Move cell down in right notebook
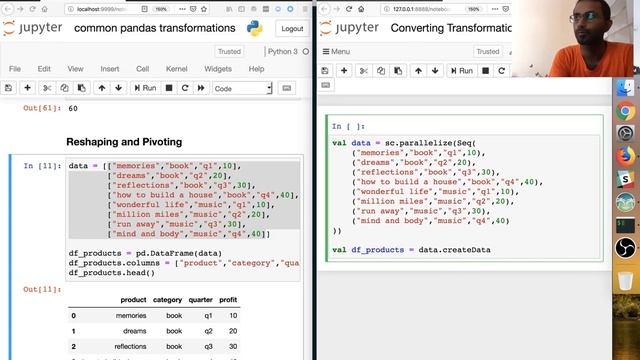This screenshot has width=640, height=360. [435, 71]
